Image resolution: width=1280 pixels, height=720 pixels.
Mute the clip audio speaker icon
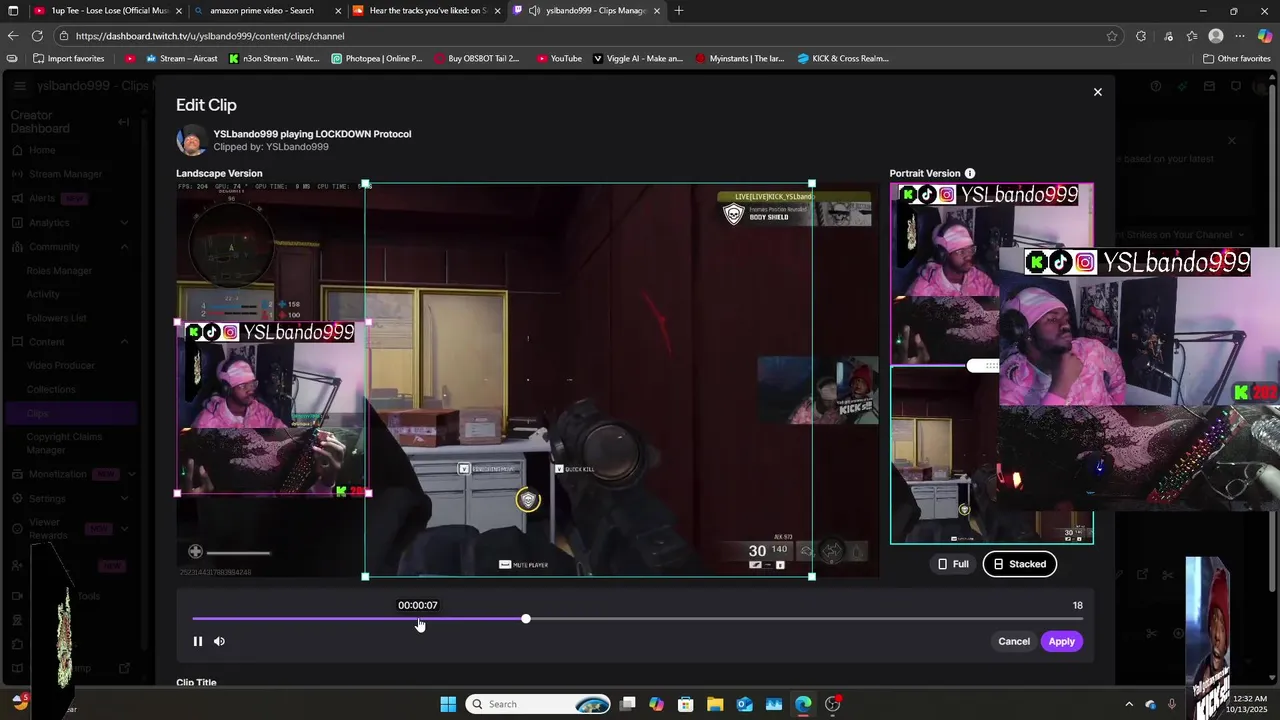coord(219,641)
